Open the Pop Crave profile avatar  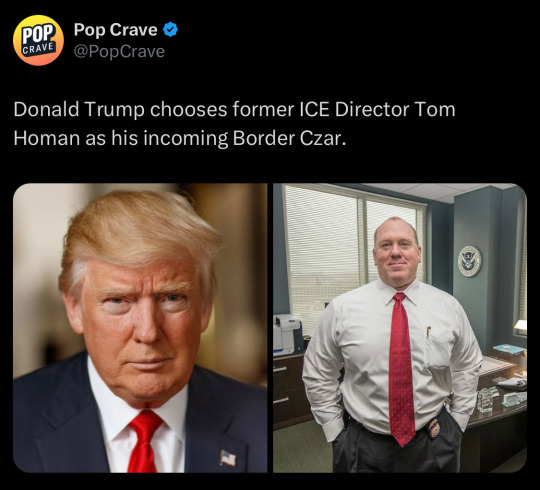(38, 40)
